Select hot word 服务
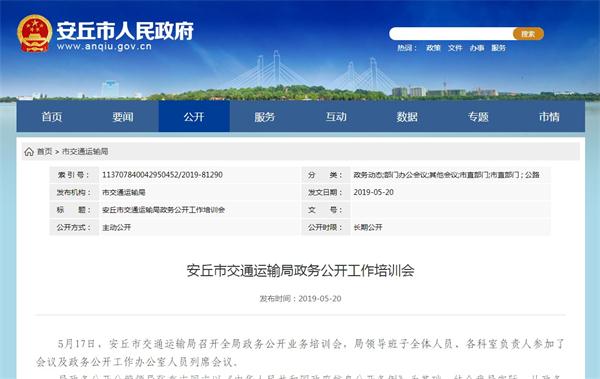This screenshot has width=600, height=379. pos(498,48)
